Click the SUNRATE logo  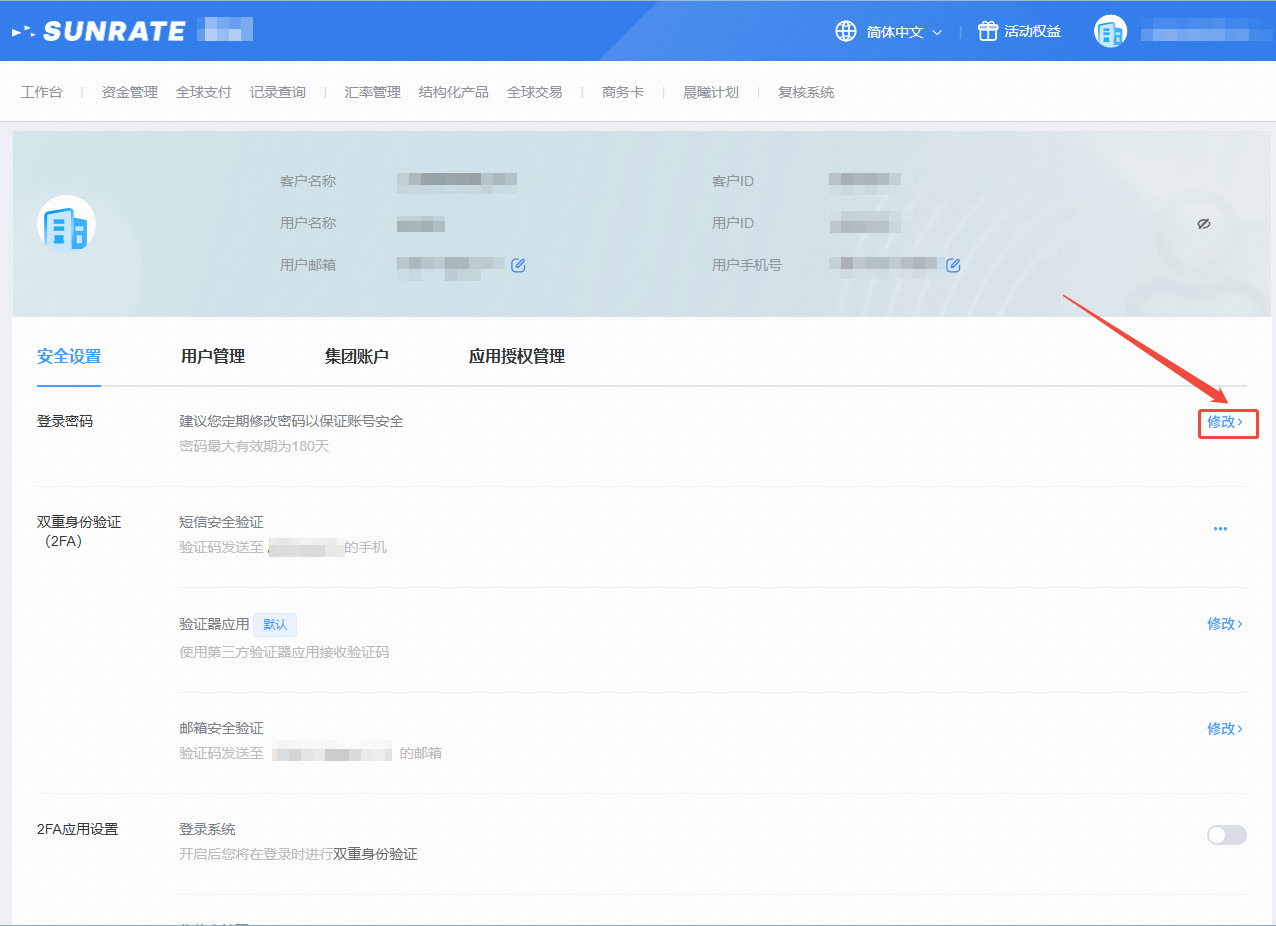(100, 31)
